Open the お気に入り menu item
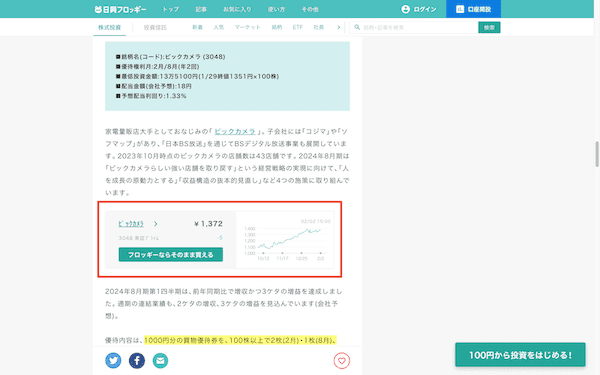600x375 pixels. tap(237, 9)
